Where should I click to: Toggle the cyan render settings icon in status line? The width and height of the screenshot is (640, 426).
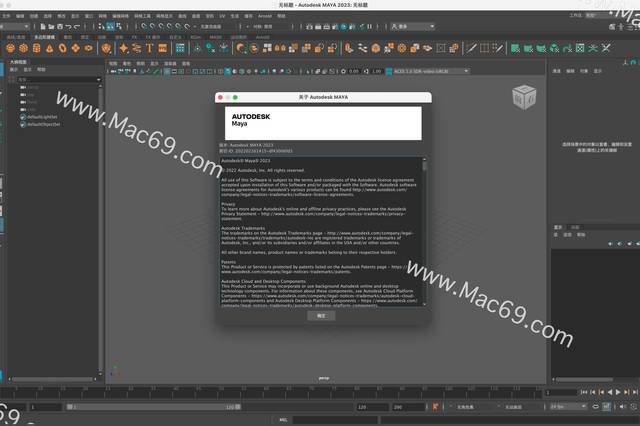pyautogui.click(x=344, y=27)
